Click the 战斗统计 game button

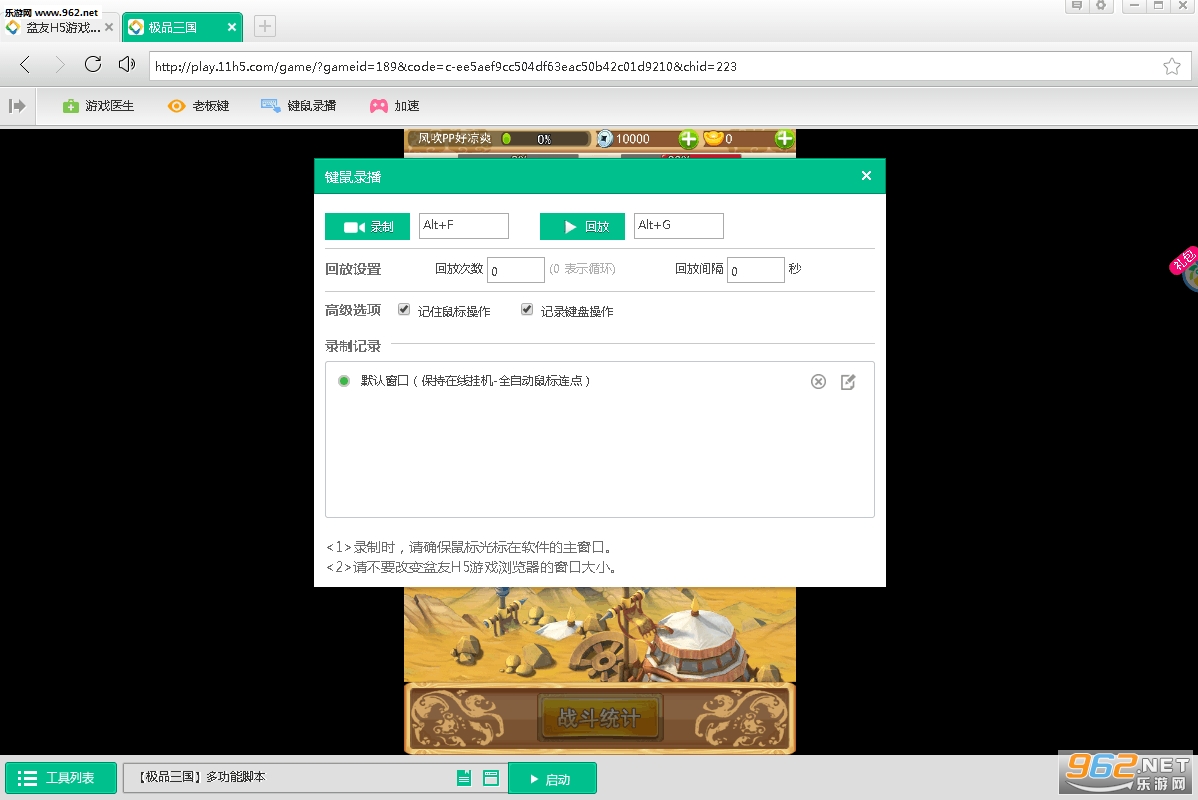[x=599, y=717]
